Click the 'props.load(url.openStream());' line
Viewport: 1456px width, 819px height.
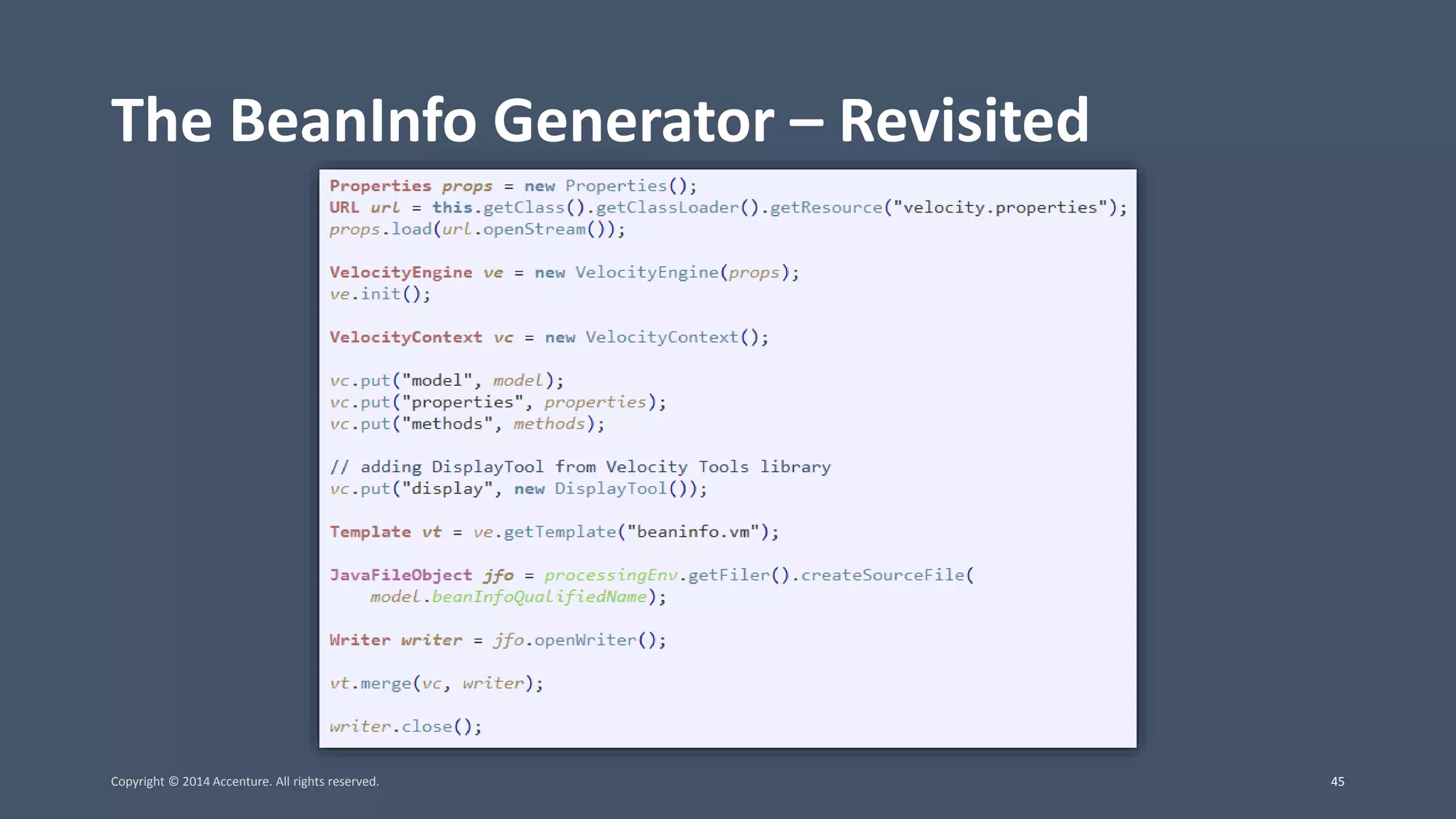[477, 230]
